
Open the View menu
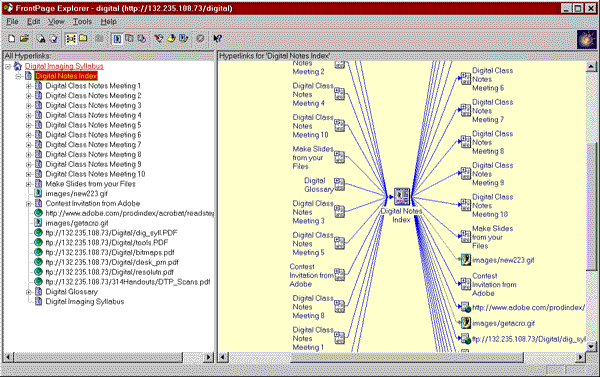56,22
